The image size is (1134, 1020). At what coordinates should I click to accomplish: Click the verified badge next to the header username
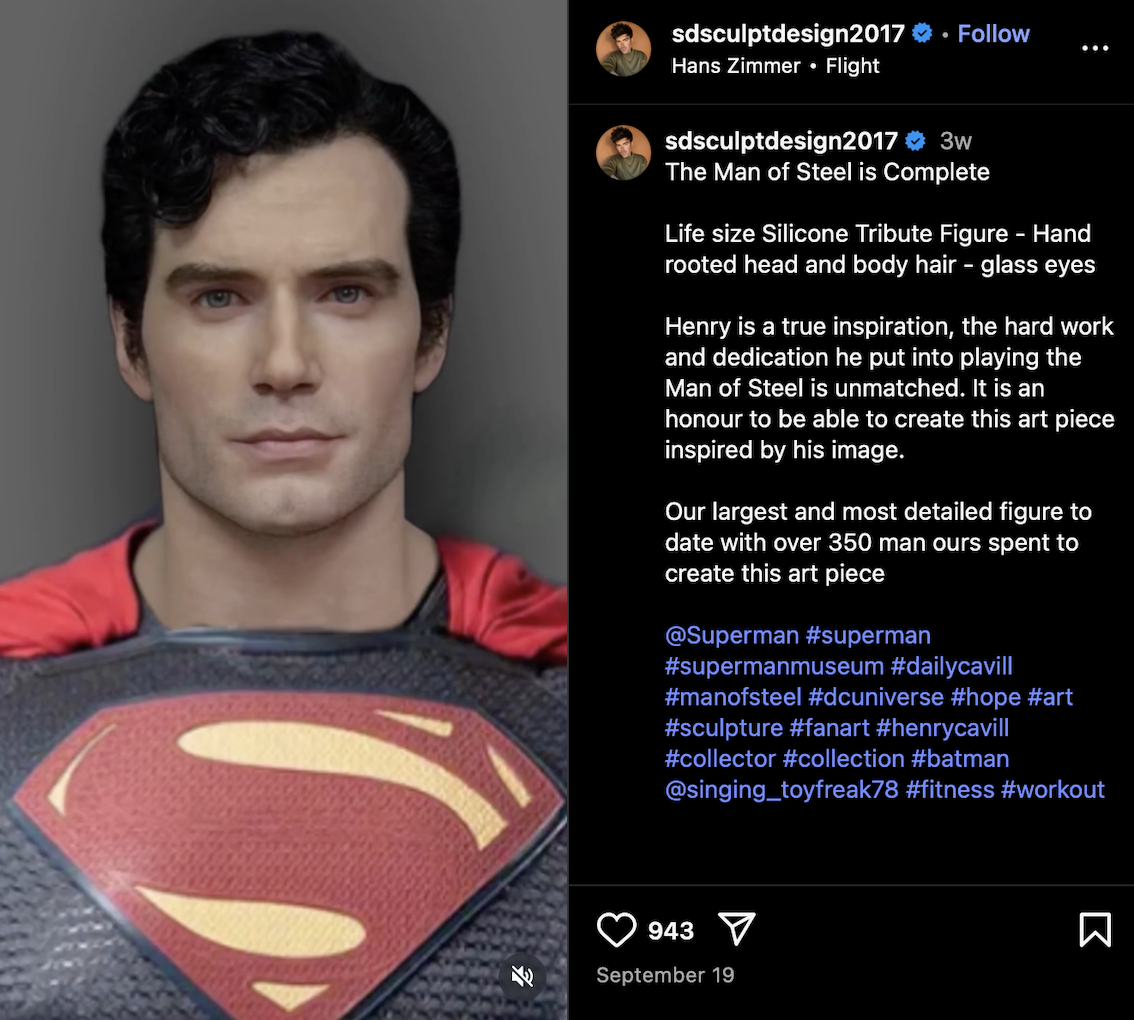pyautogui.click(x=920, y=33)
